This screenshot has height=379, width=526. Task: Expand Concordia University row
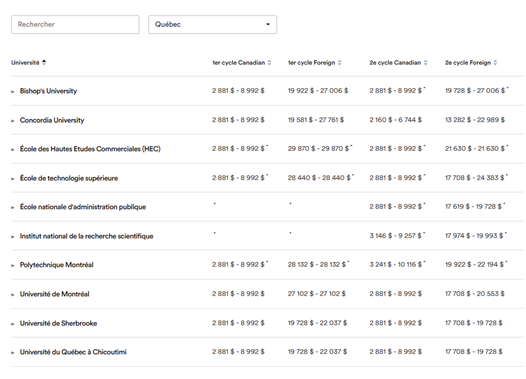click(x=13, y=121)
